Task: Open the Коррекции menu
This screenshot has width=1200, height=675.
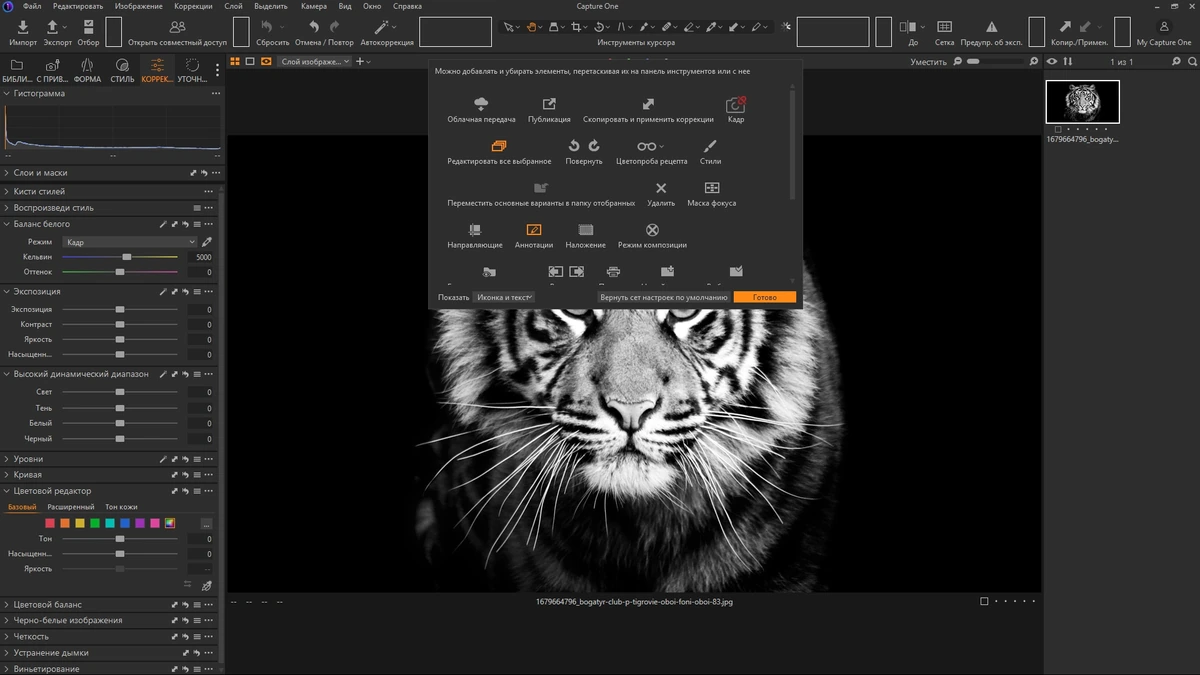Action: [x=193, y=6]
